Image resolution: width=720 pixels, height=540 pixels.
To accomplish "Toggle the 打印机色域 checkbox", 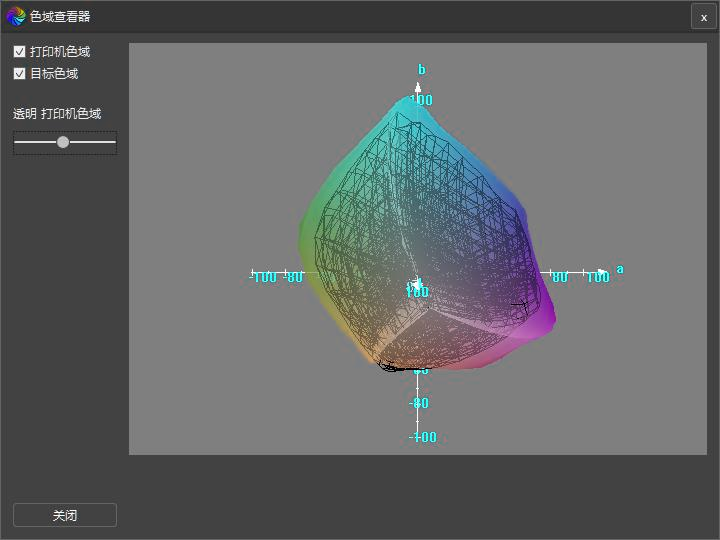I will tap(19, 51).
